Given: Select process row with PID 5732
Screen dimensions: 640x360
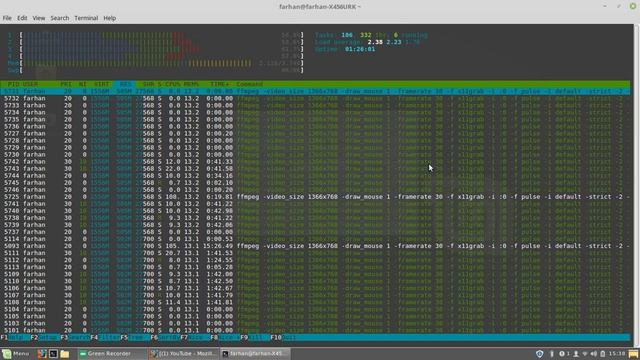Looking at the screenshot, I should pyautogui.click(x=315, y=98).
